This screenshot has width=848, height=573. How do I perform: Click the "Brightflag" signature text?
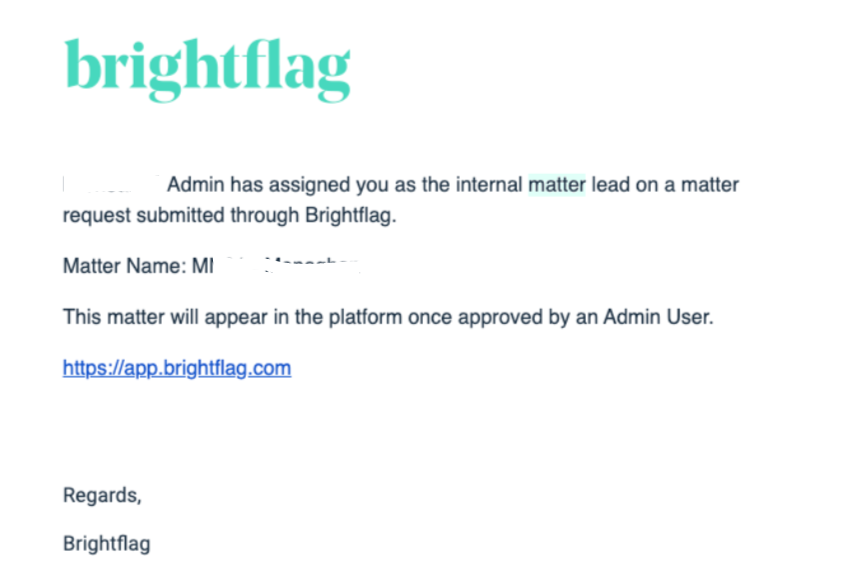click(106, 544)
